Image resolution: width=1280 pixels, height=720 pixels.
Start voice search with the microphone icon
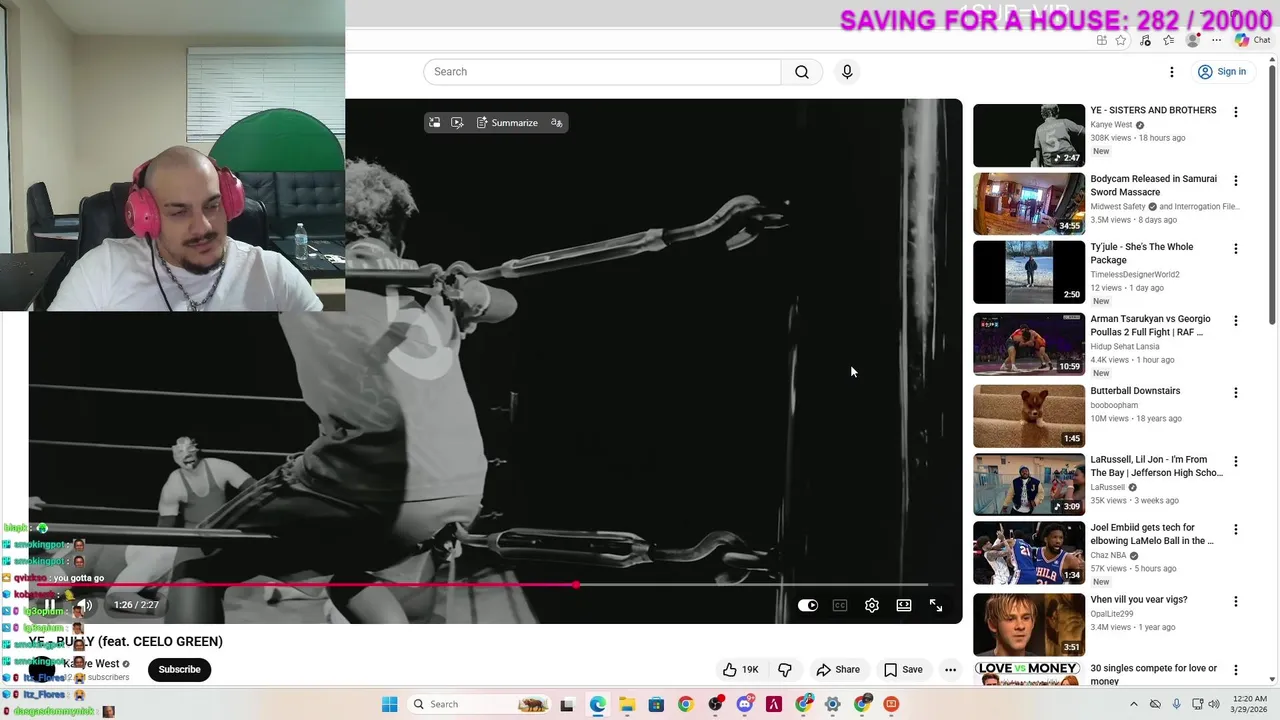pyautogui.click(x=847, y=72)
